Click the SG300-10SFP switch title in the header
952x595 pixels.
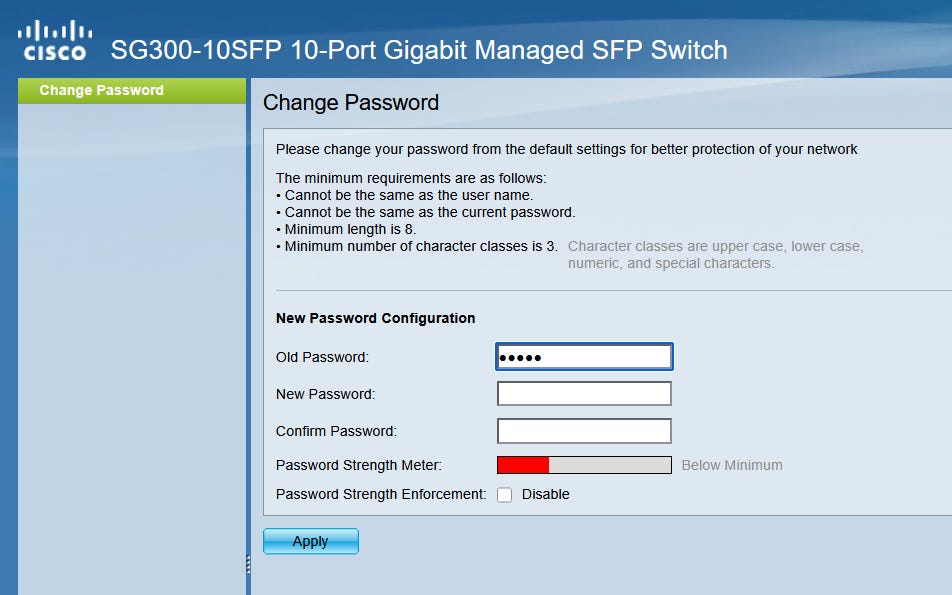click(419, 50)
